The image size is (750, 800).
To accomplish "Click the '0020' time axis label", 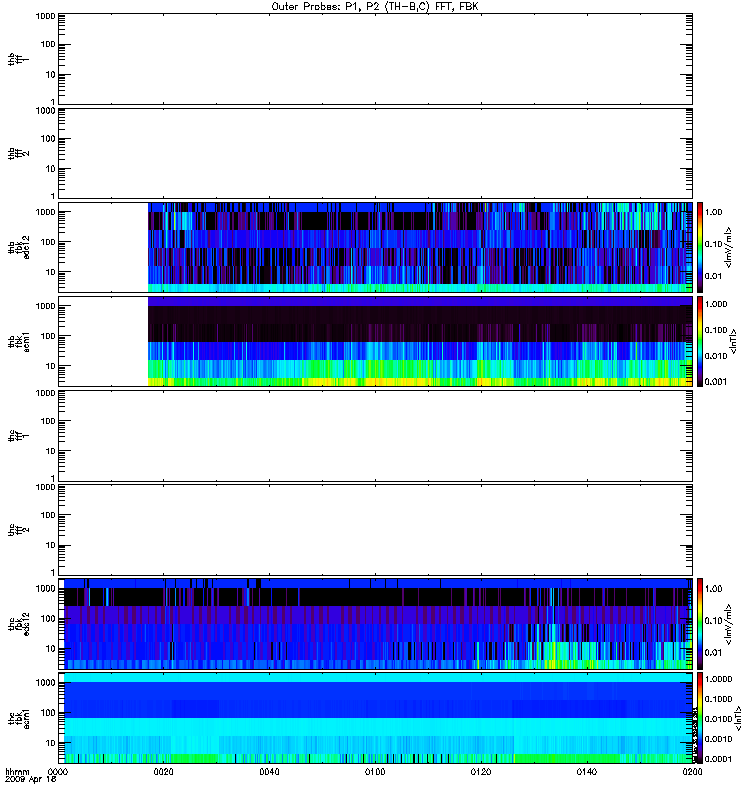I will pos(163,772).
